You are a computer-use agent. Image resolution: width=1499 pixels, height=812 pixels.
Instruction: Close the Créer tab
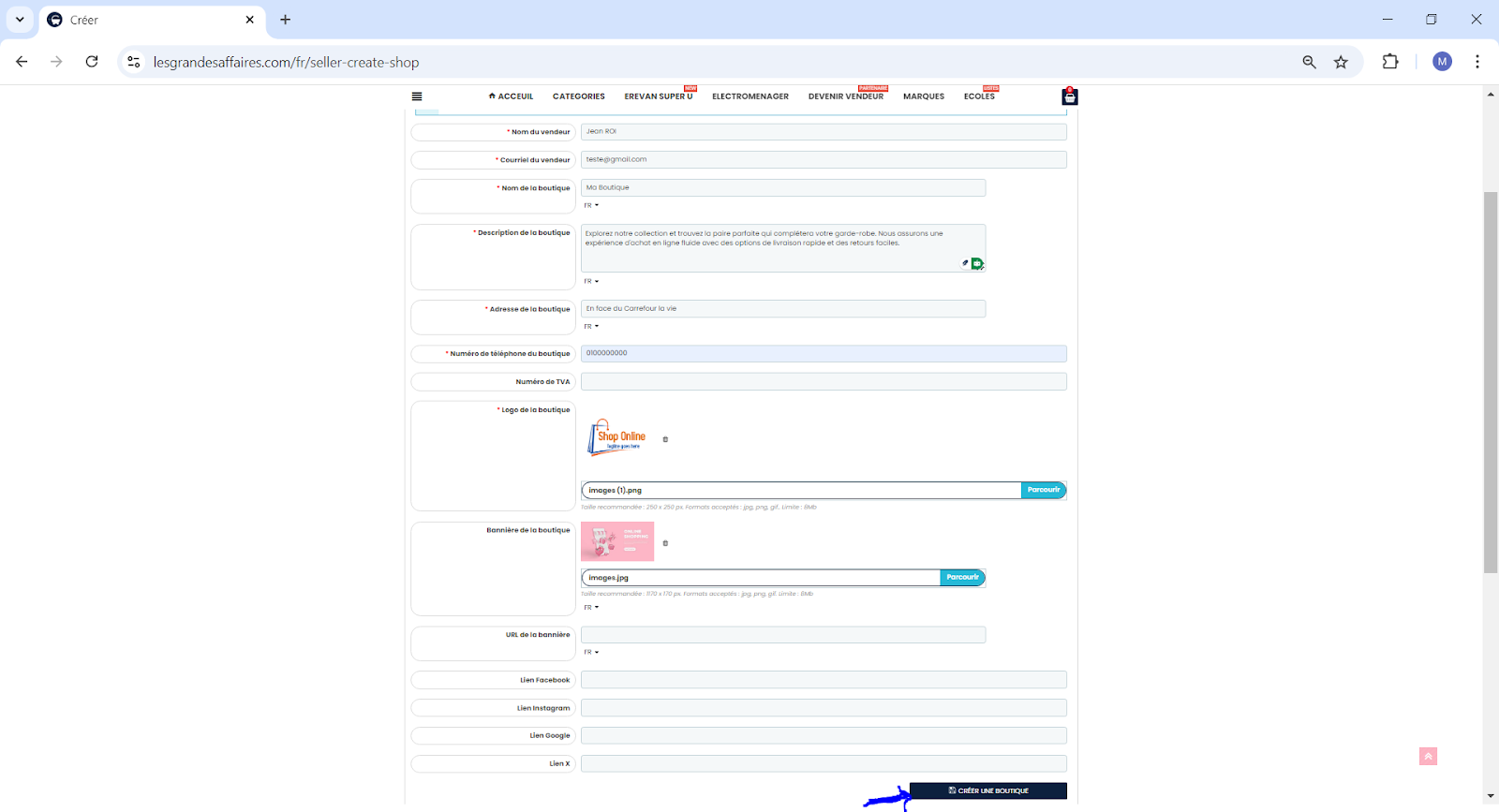tap(250, 20)
